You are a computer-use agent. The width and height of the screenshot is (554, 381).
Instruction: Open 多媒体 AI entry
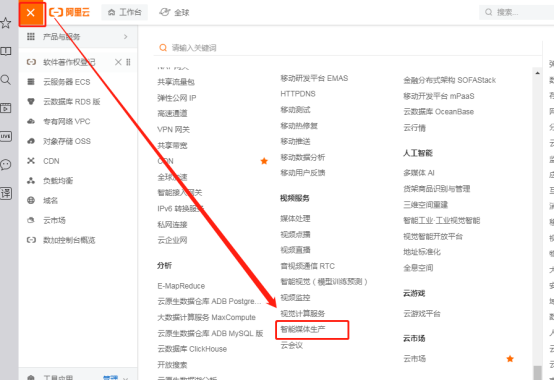point(419,173)
